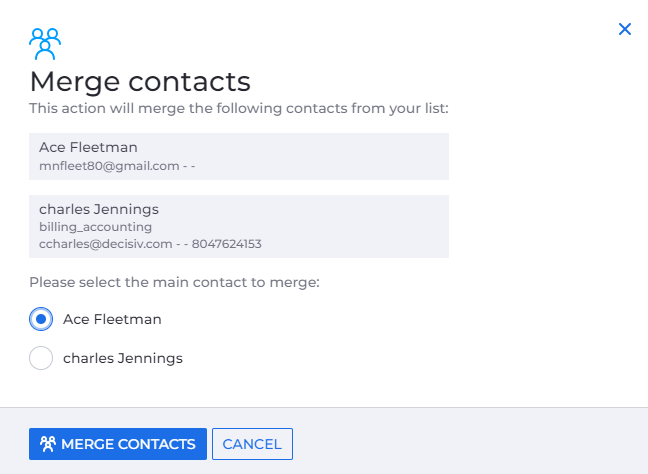Click the contacts group icon above the title
The height and width of the screenshot is (474, 648).
point(45,44)
